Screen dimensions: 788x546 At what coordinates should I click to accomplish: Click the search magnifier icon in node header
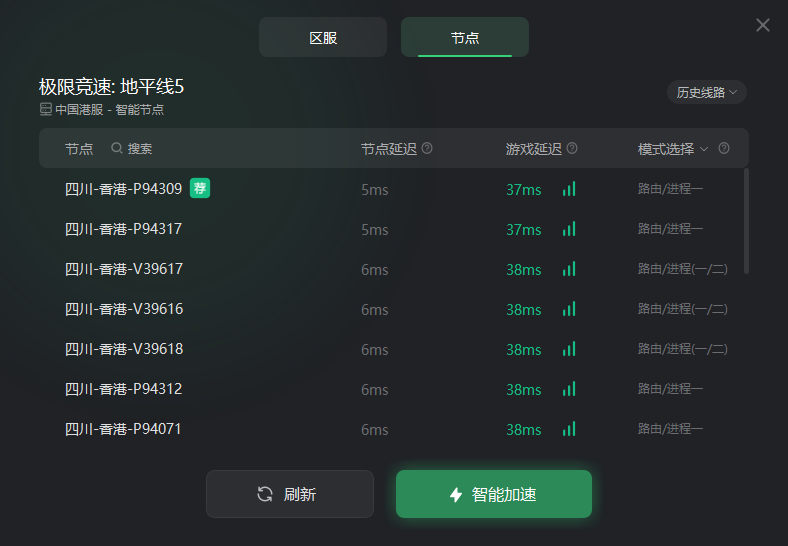117,148
